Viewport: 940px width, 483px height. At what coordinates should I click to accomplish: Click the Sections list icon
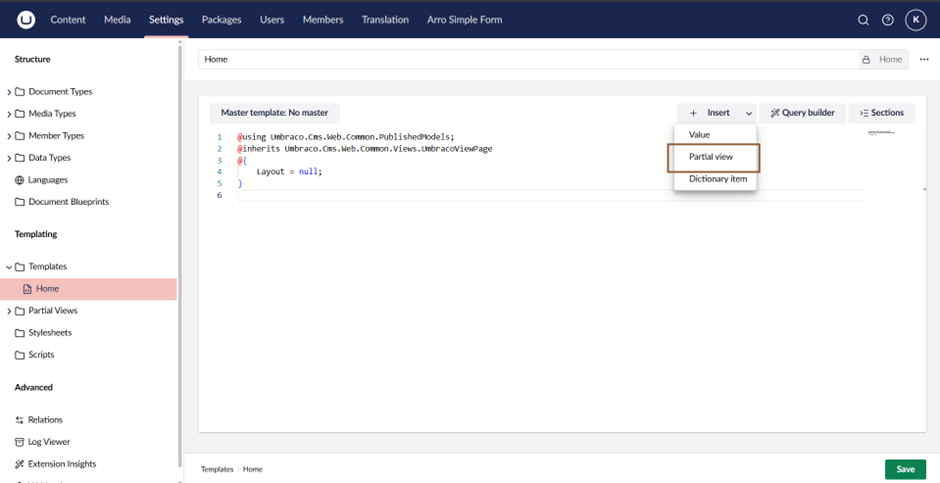coord(864,113)
